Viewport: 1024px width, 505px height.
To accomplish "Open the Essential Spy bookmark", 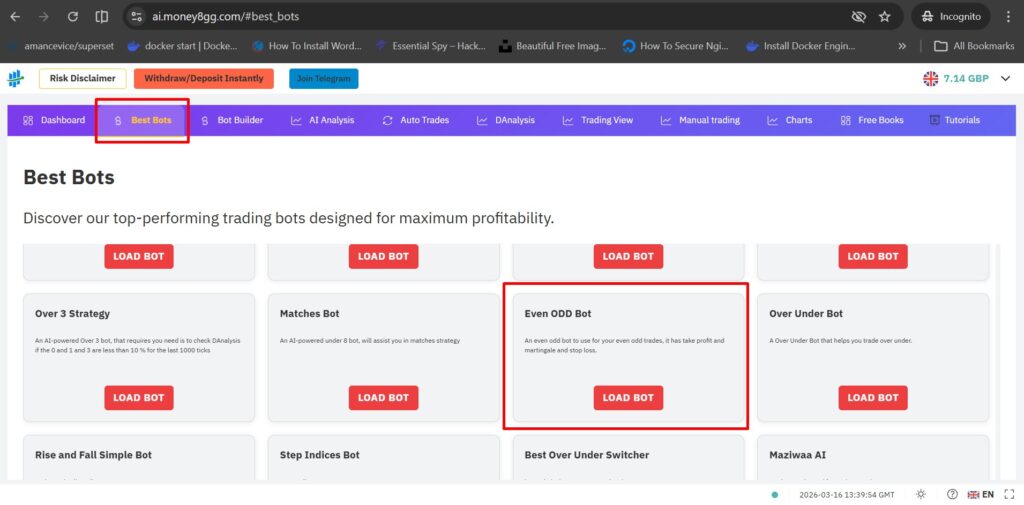I will (431, 46).
